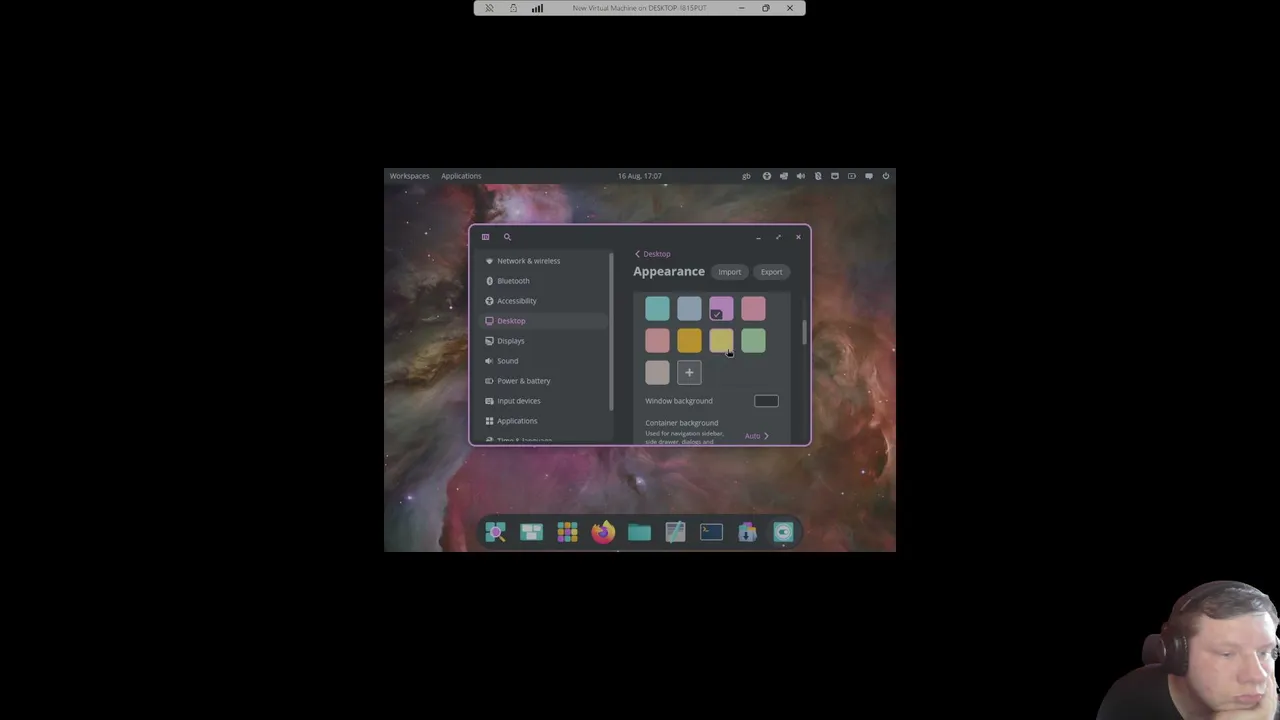Open the power menu icon in top panel
Image resolution: width=1280 pixels, height=720 pixels.
(x=885, y=176)
